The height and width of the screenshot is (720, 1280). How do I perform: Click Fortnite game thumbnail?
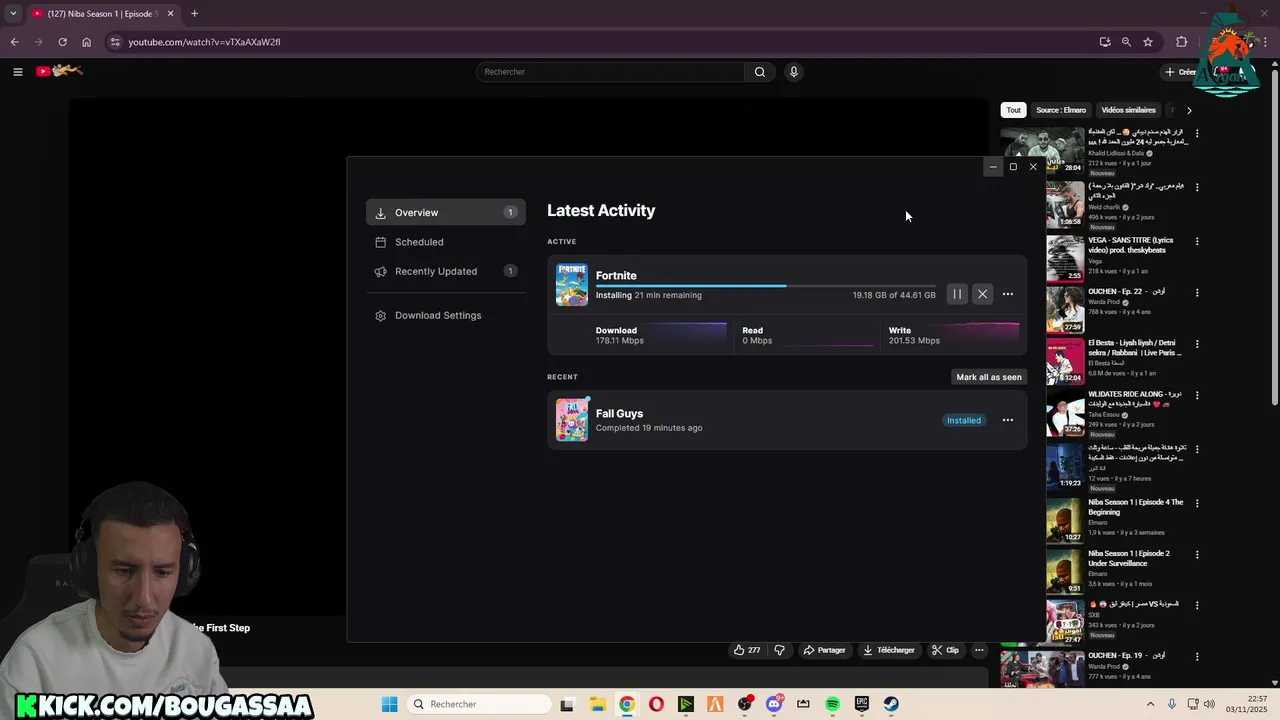tap(572, 285)
